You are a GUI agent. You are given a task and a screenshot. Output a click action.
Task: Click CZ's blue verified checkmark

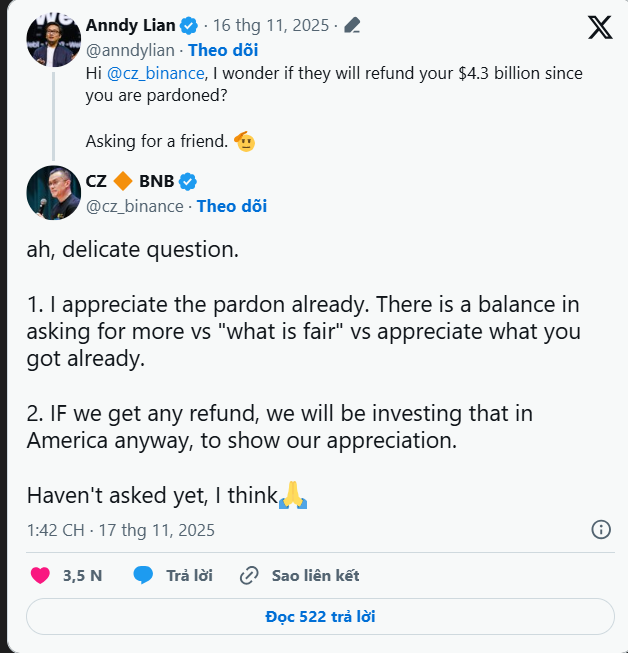click(188, 181)
